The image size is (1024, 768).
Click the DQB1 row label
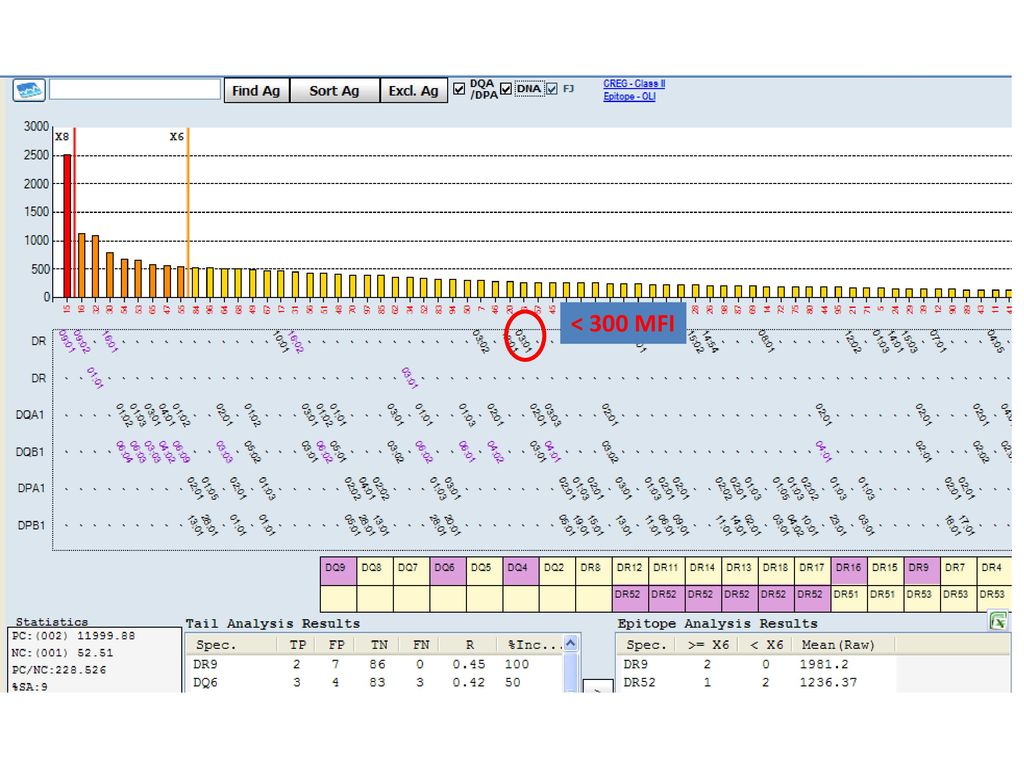click(x=30, y=451)
